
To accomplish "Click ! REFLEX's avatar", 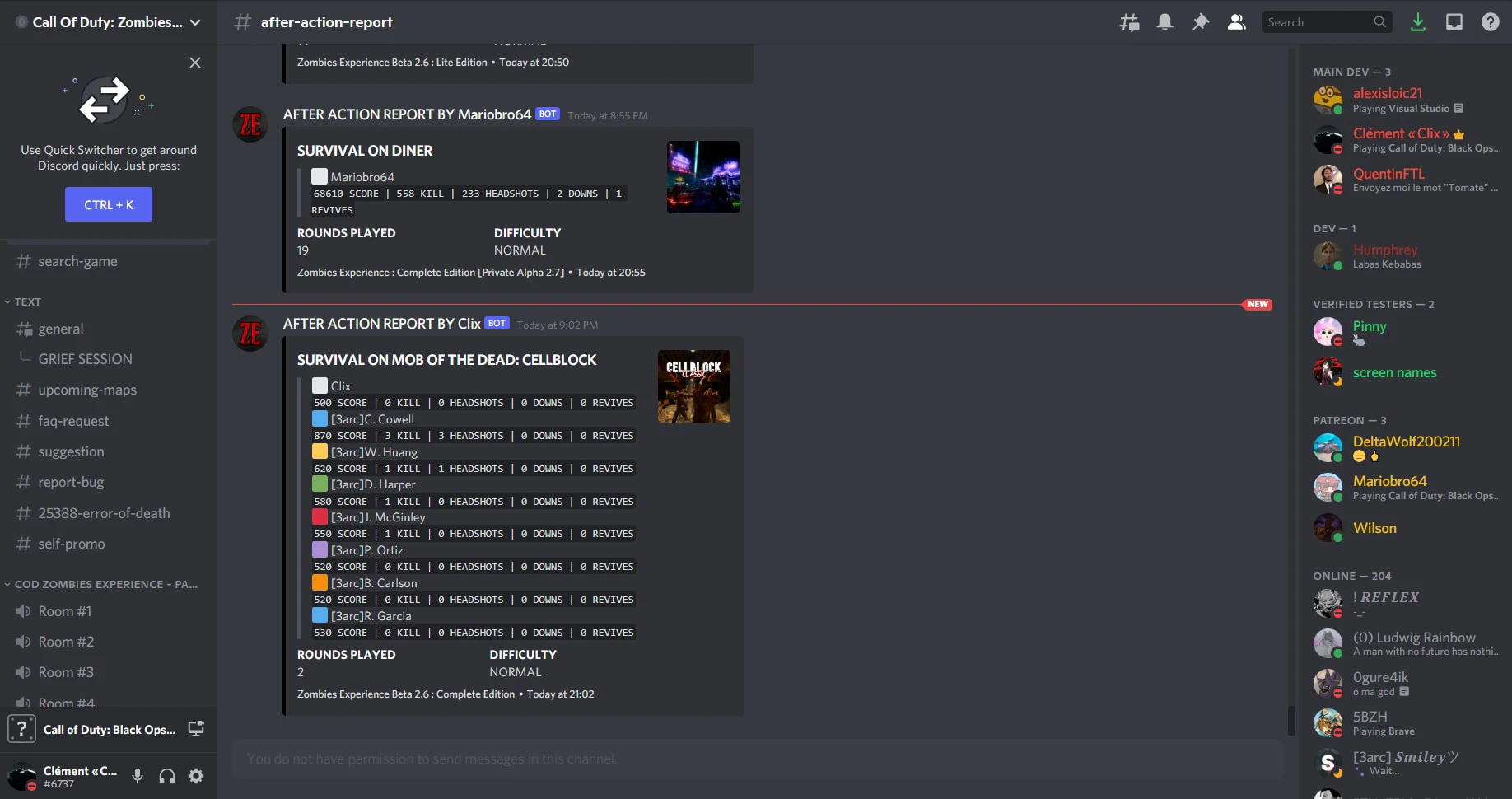I will tap(1328, 604).
